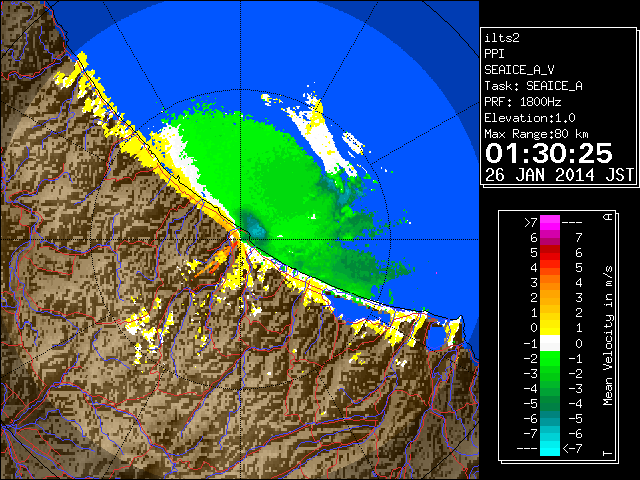Click the '<-7' label at the legend bottom
Screen dimensions: 640x480
click(572, 449)
